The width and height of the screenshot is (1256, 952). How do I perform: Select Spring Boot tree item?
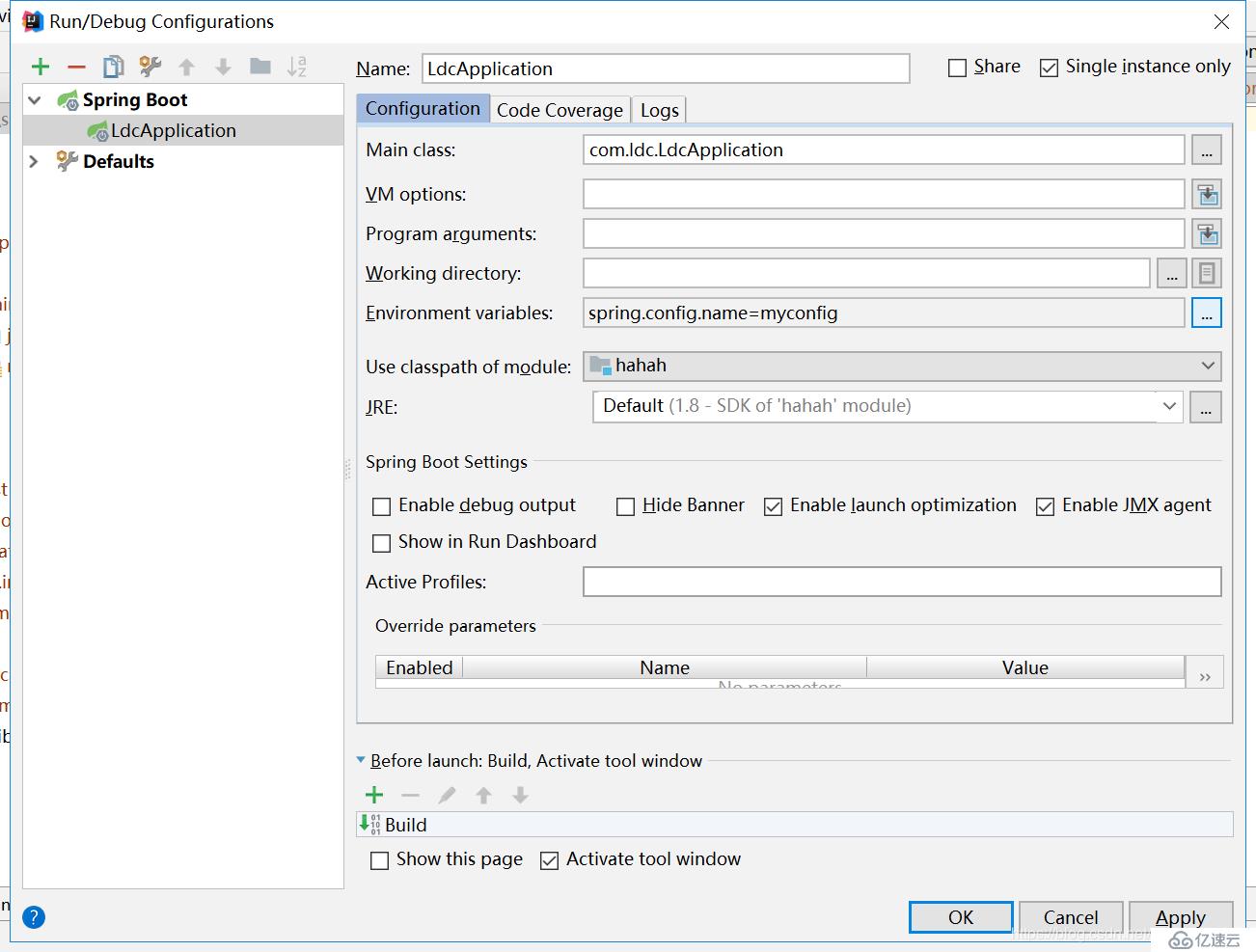click(135, 99)
